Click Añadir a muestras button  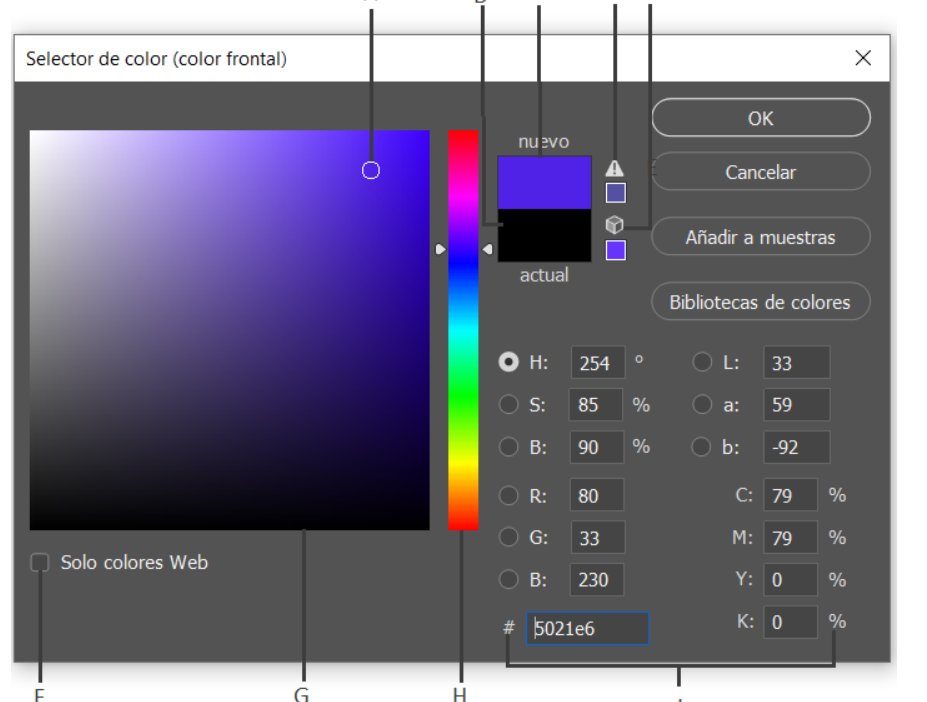761,236
